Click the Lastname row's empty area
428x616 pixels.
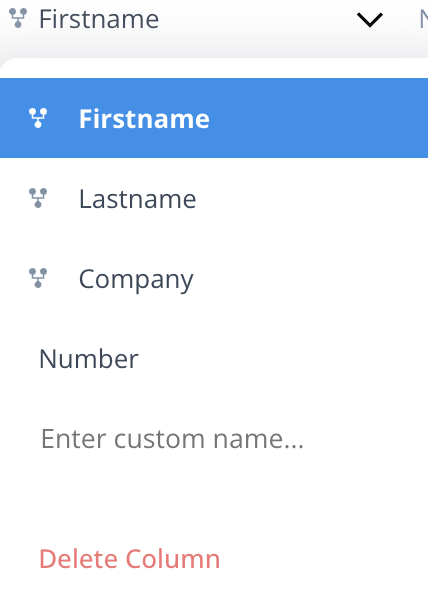(x=312, y=198)
